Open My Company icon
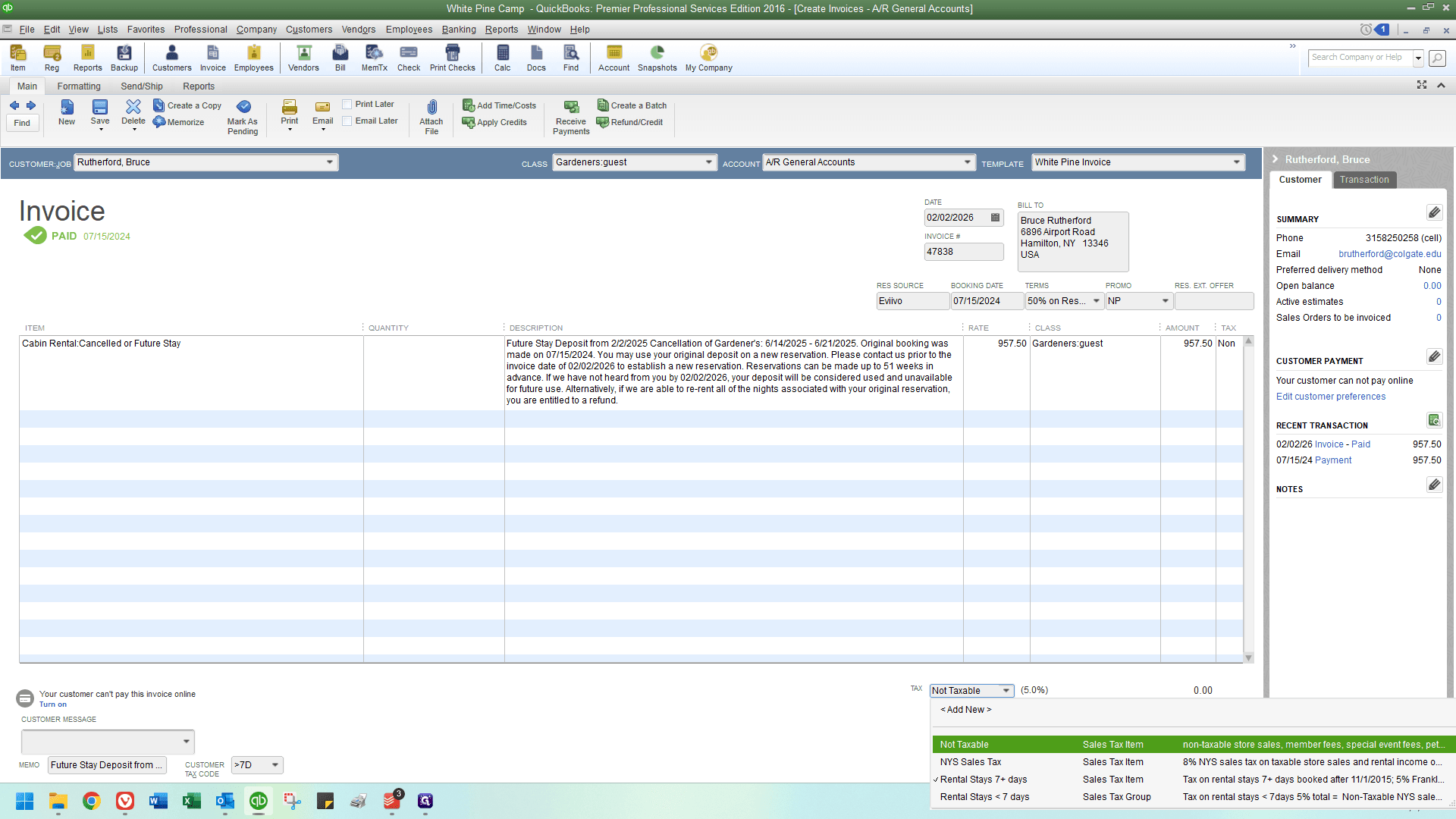1456x819 pixels. 709,58
